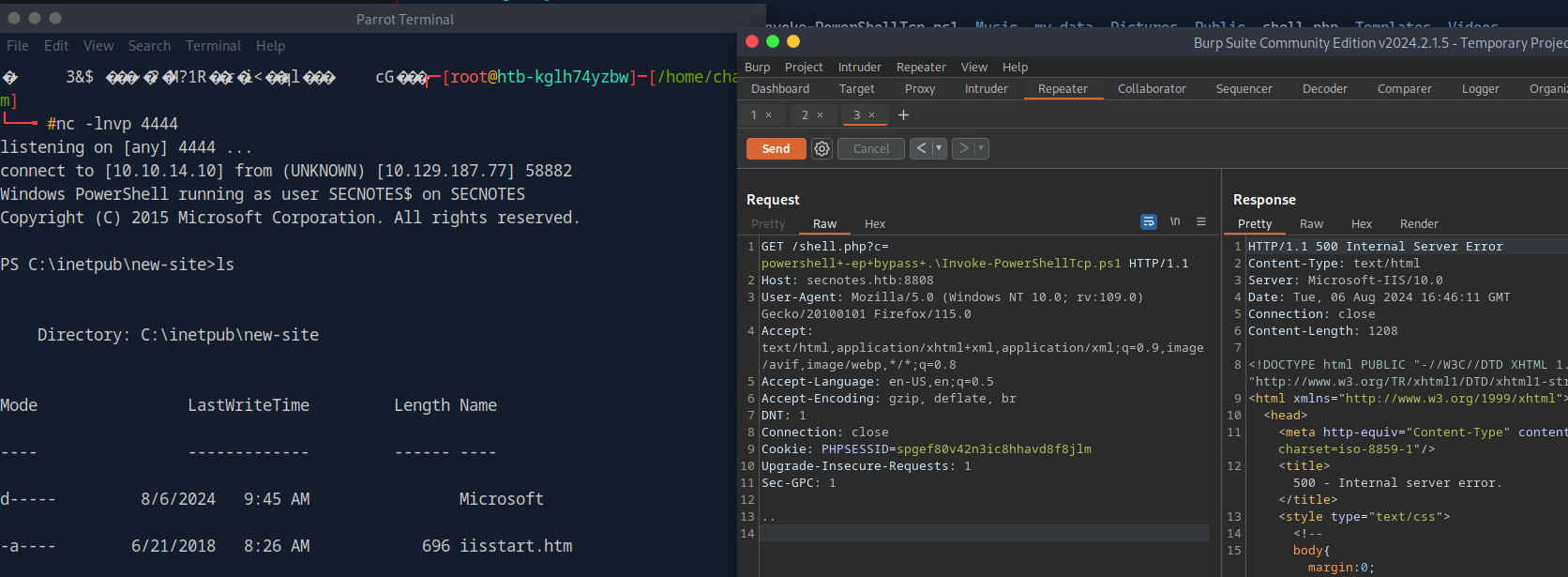Select the Render view in Response pane

(1419, 223)
